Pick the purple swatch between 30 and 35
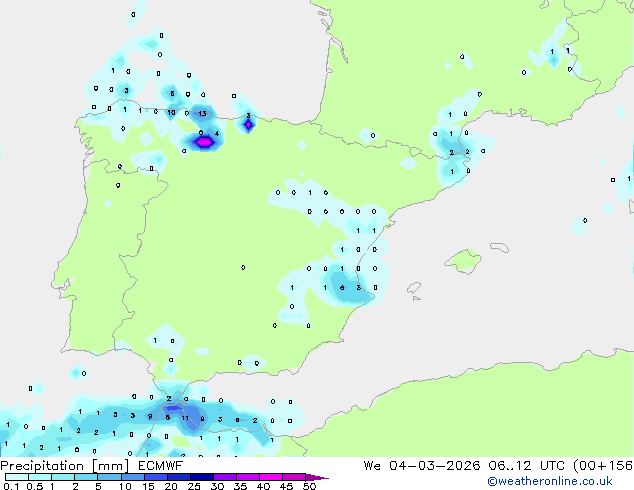 pos(225,477)
